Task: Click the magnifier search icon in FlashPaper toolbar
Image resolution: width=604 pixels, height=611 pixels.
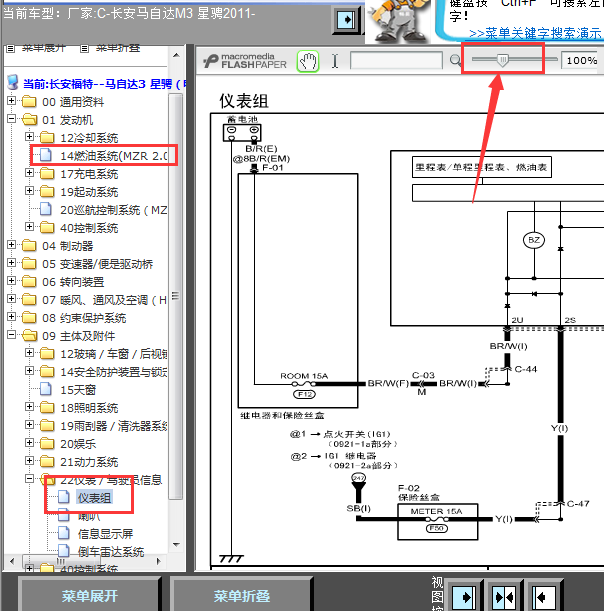Action: 454,60
